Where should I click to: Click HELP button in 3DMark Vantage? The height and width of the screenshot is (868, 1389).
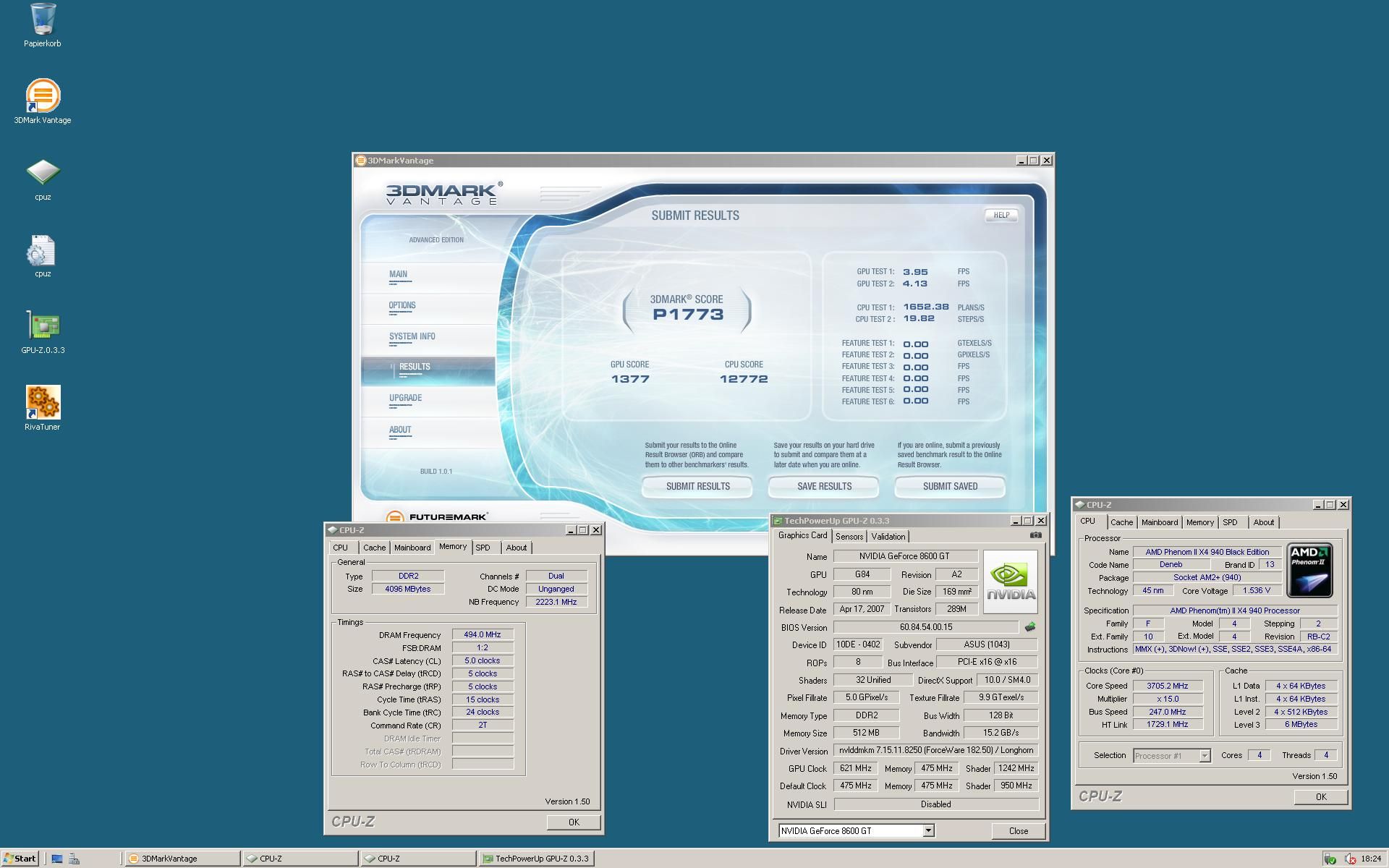[1001, 215]
